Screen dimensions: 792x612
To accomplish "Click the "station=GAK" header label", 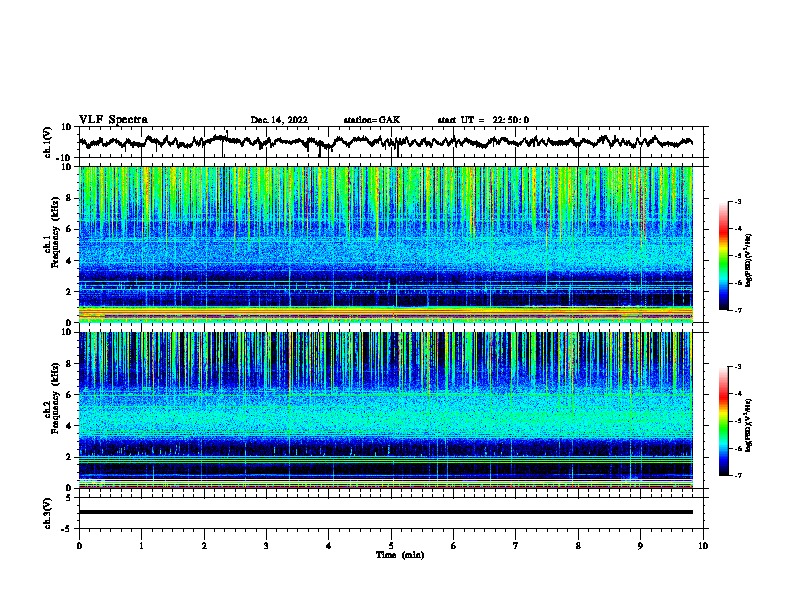I will [x=372, y=120].
